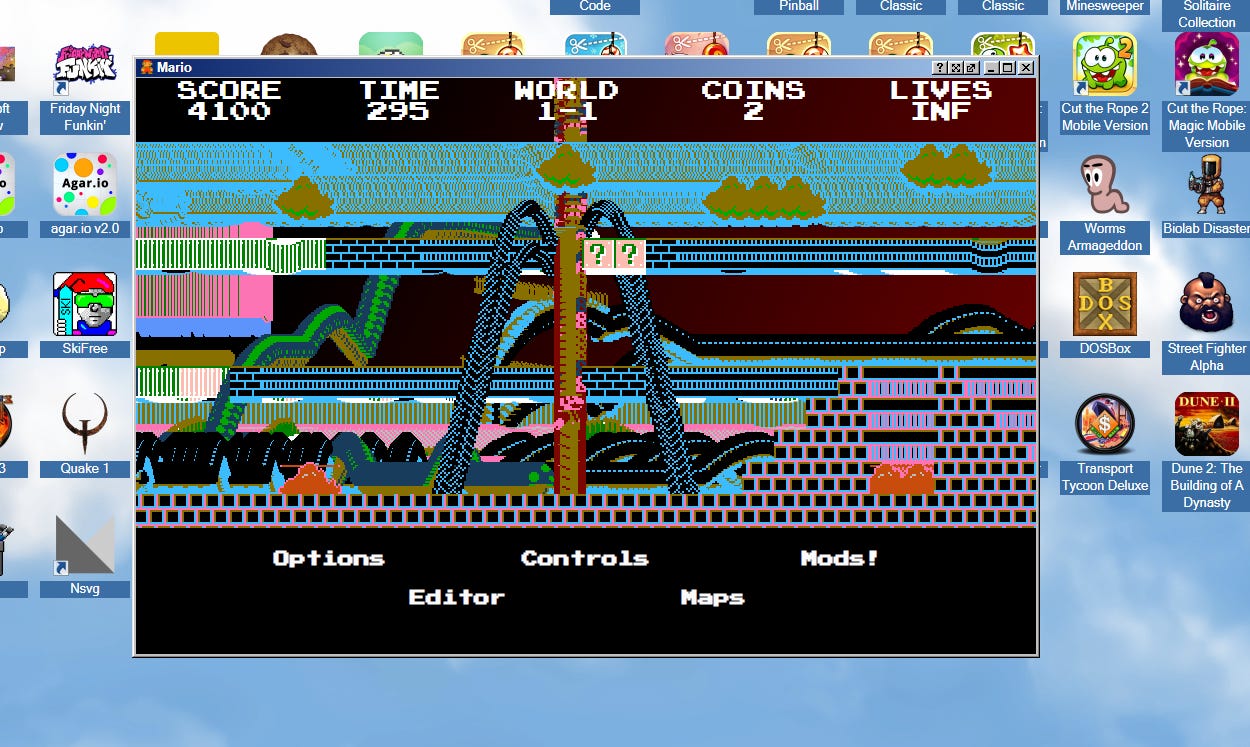Screen dimensions: 1250x747
Task: Click the WORLD indicator in the HUD
Action: point(566,100)
